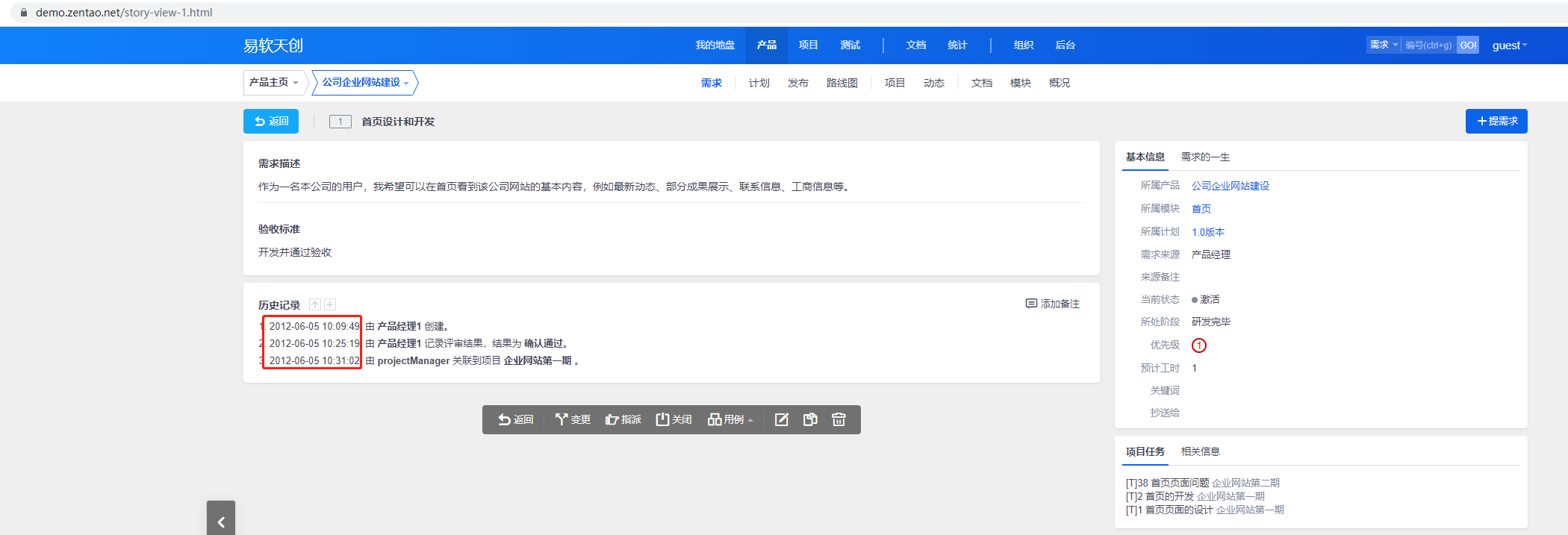Click the 变更 change icon button

point(573,419)
